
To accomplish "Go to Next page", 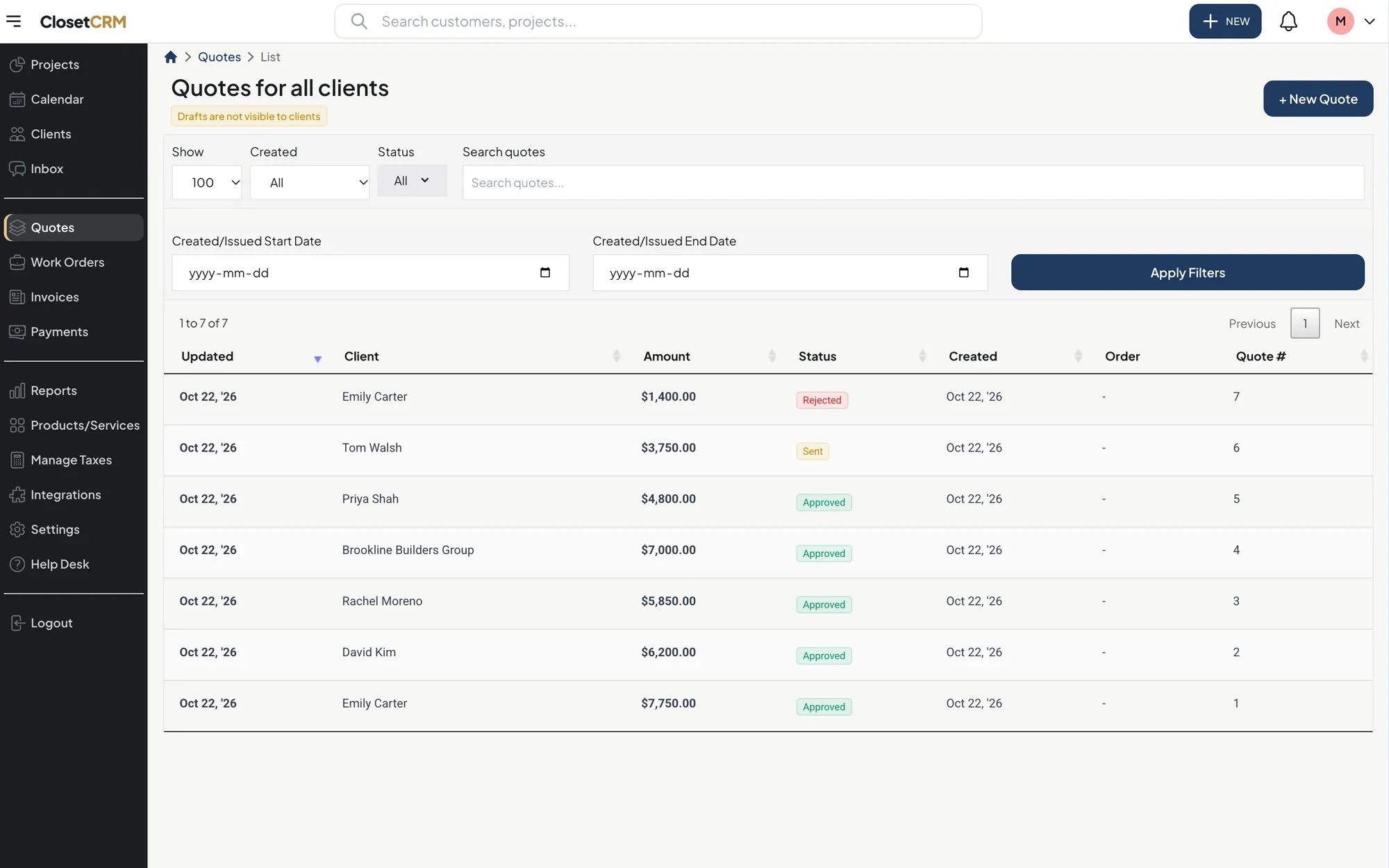I will click(x=1347, y=324).
